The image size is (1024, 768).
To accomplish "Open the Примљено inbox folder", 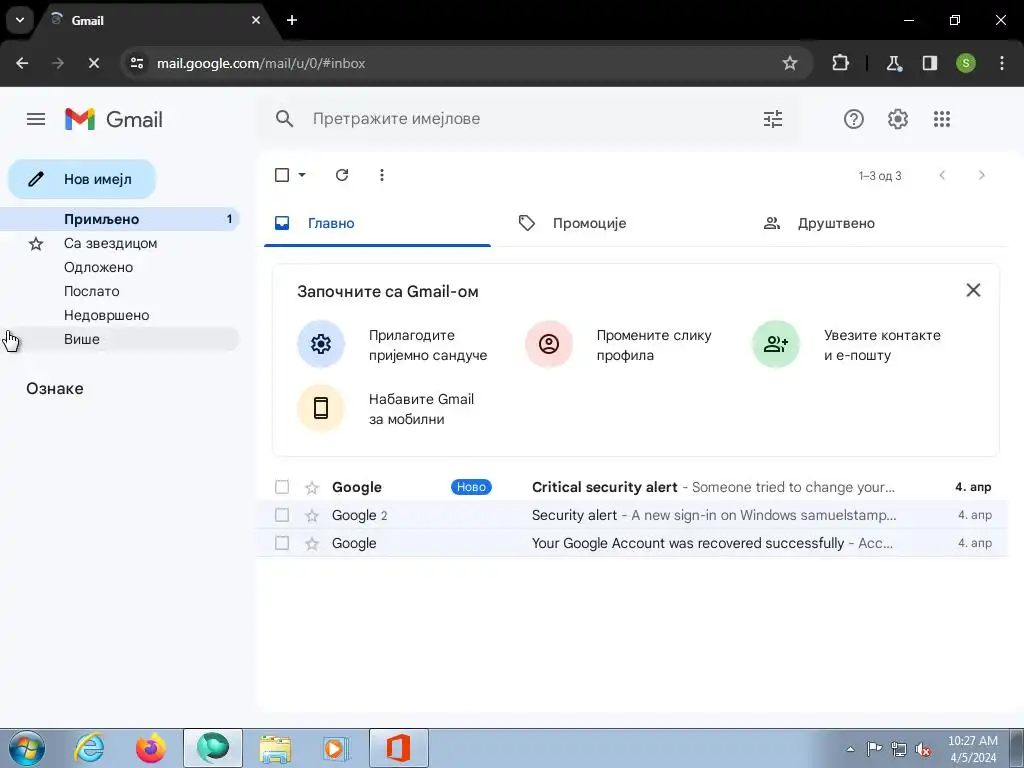I will pos(120,219).
